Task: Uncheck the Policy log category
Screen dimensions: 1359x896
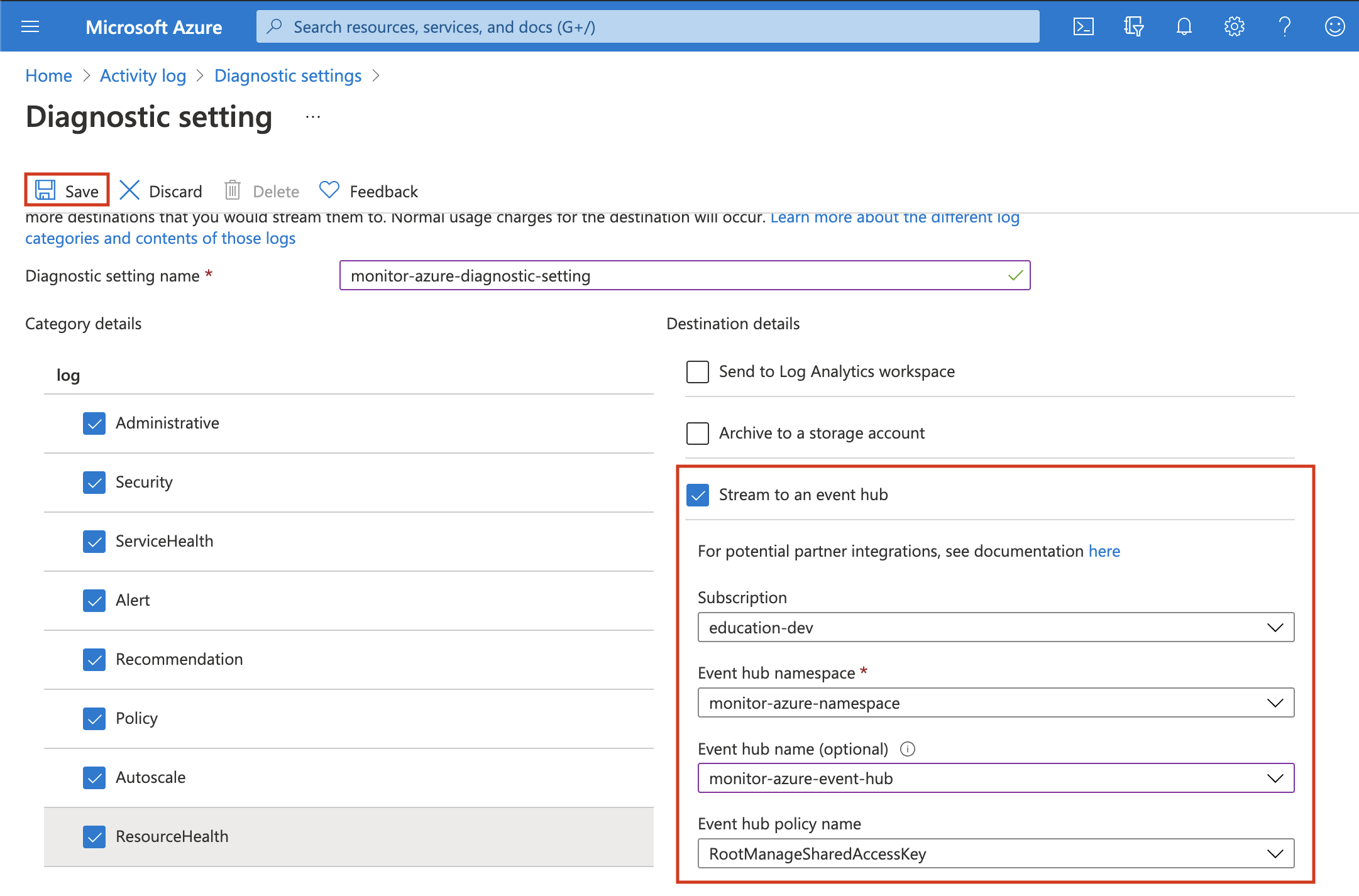Action: [94, 719]
